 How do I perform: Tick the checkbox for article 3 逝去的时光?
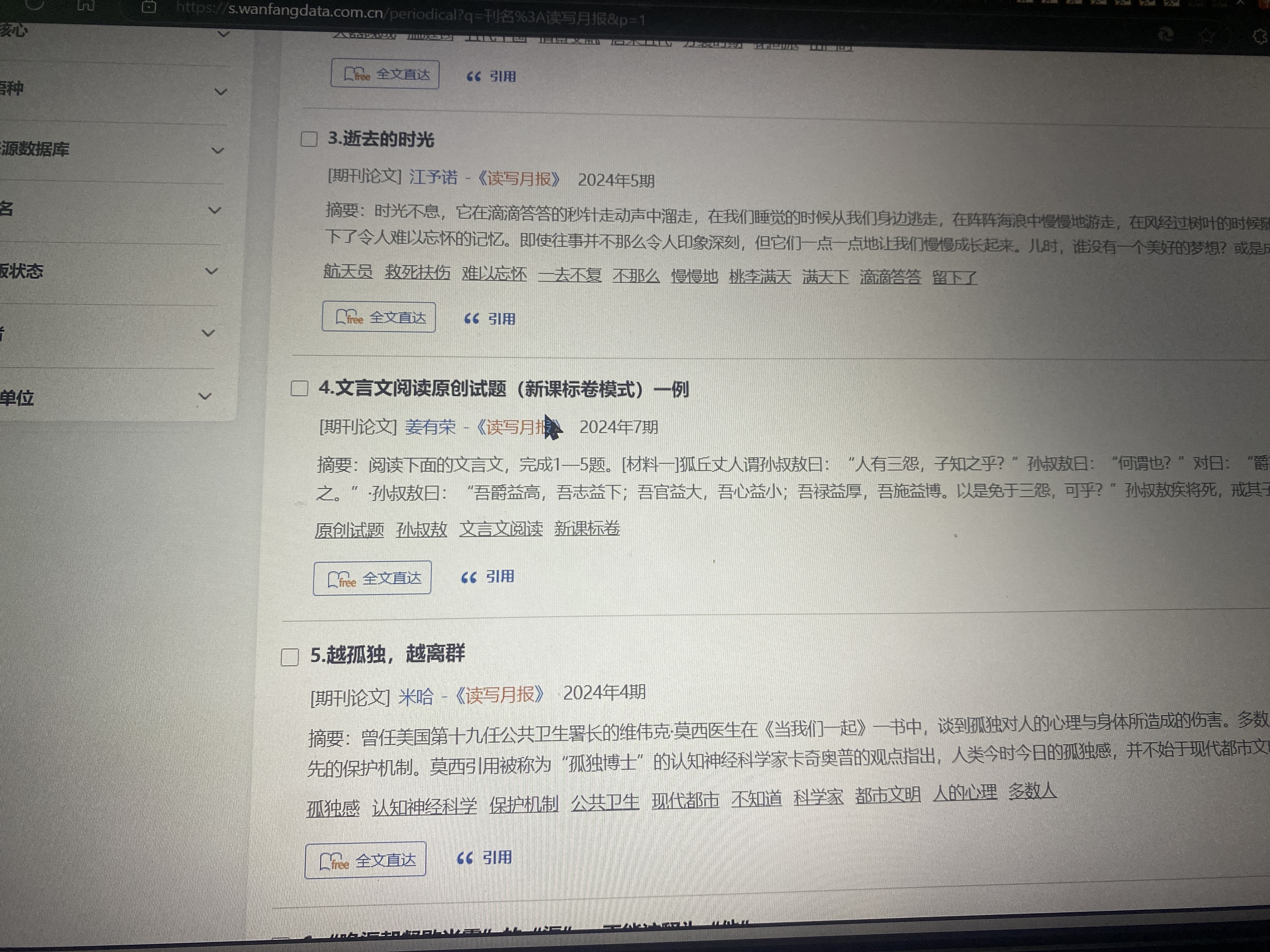click(309, 139)
